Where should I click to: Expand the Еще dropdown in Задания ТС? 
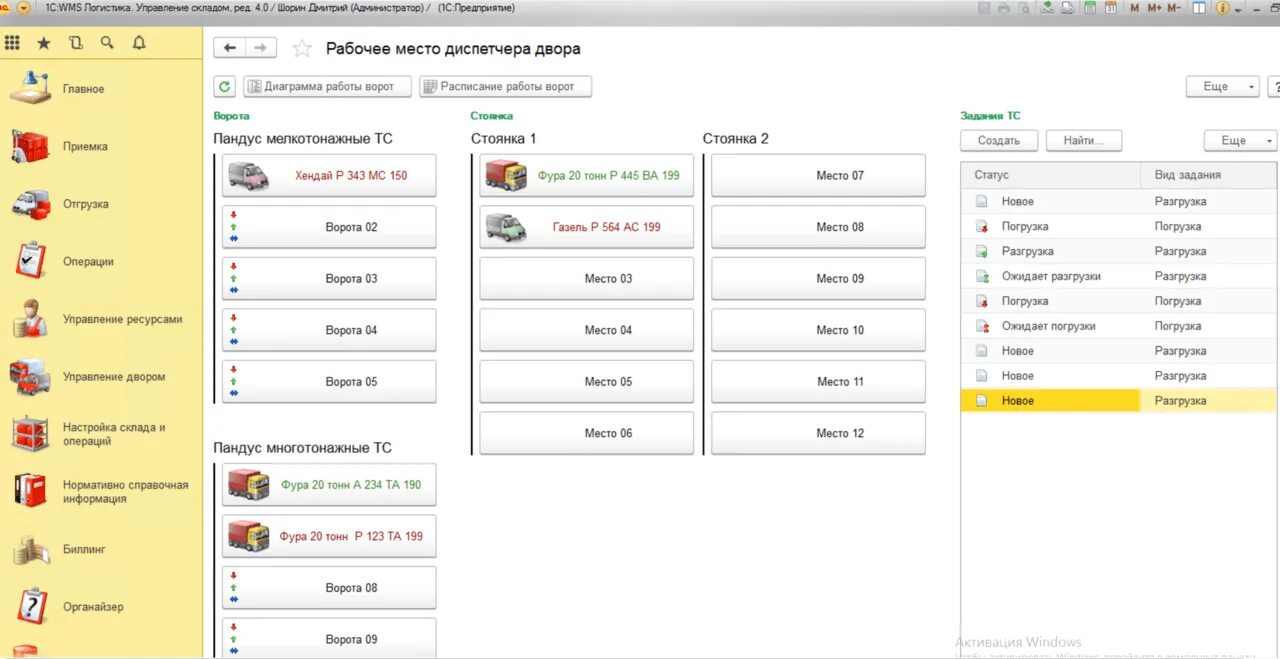click(1240, 141)
